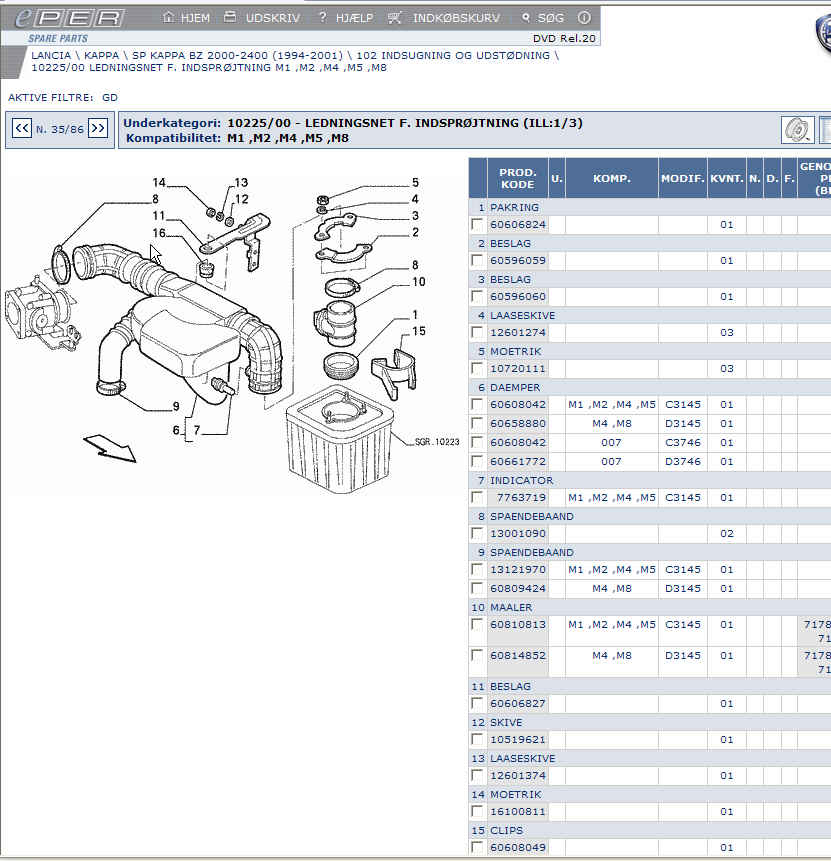The height and width of the screenshot is (861, 831).
Task: Click the throttle body in diagram
Action: [40, 316]
